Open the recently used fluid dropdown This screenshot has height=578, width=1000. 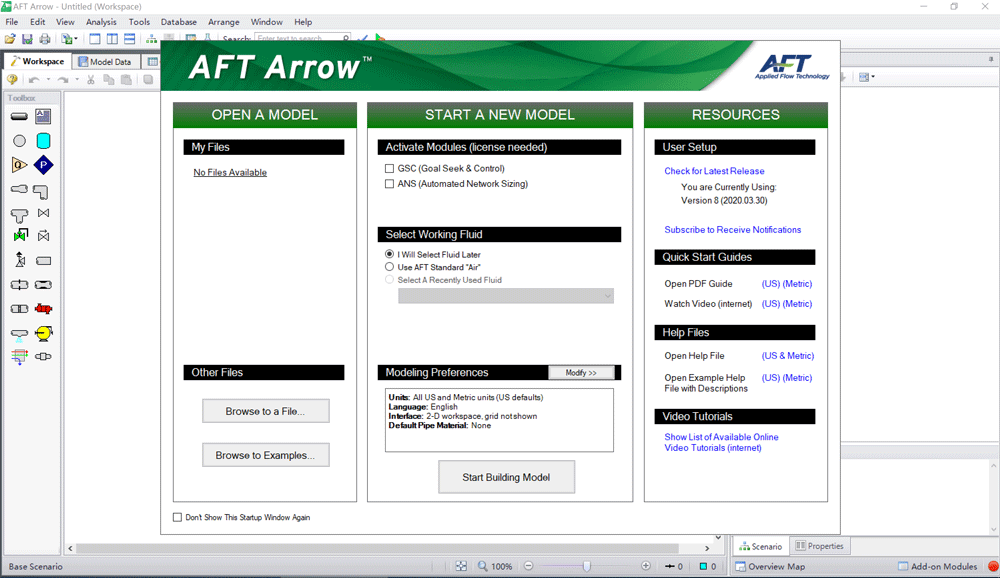click(x=506, y=296)
